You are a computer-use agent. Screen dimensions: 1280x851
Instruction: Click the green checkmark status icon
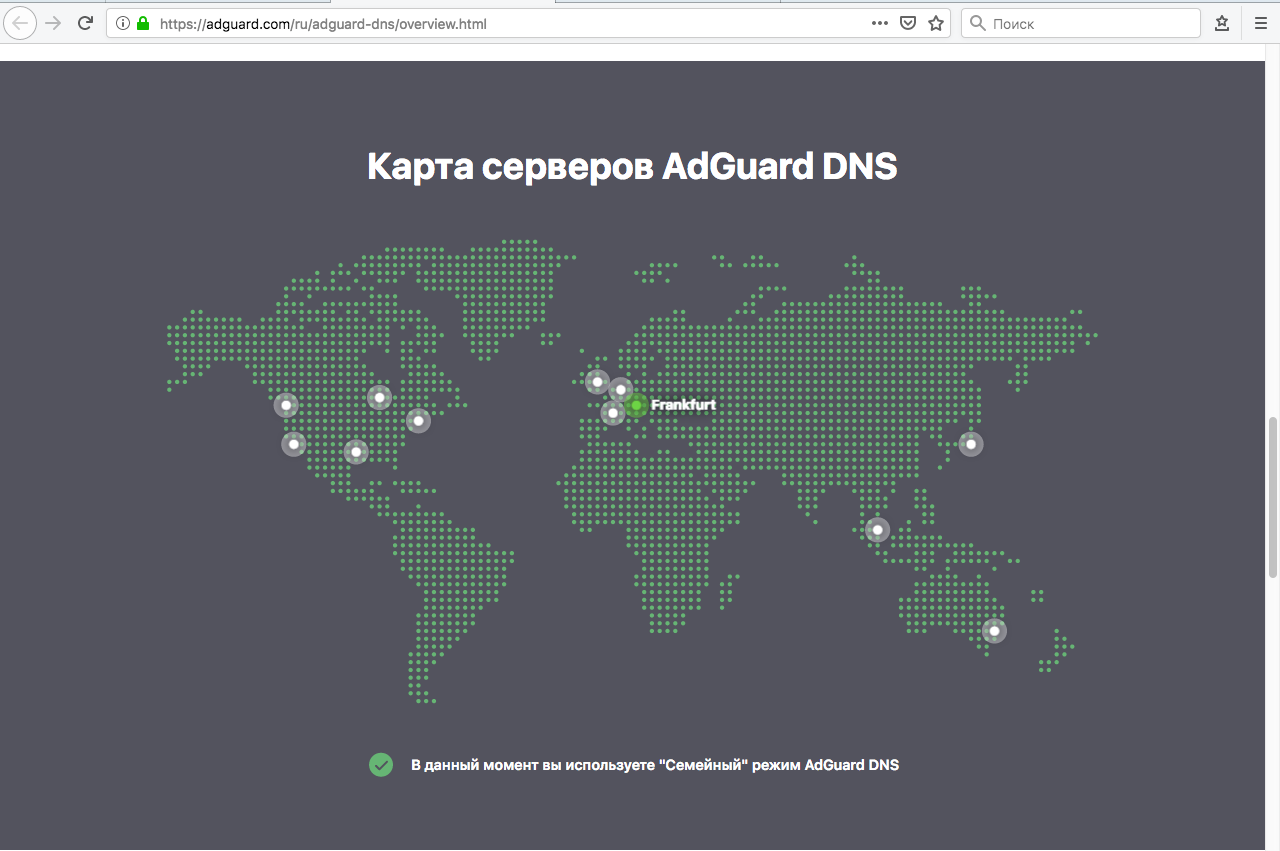[x=381, y=765]
